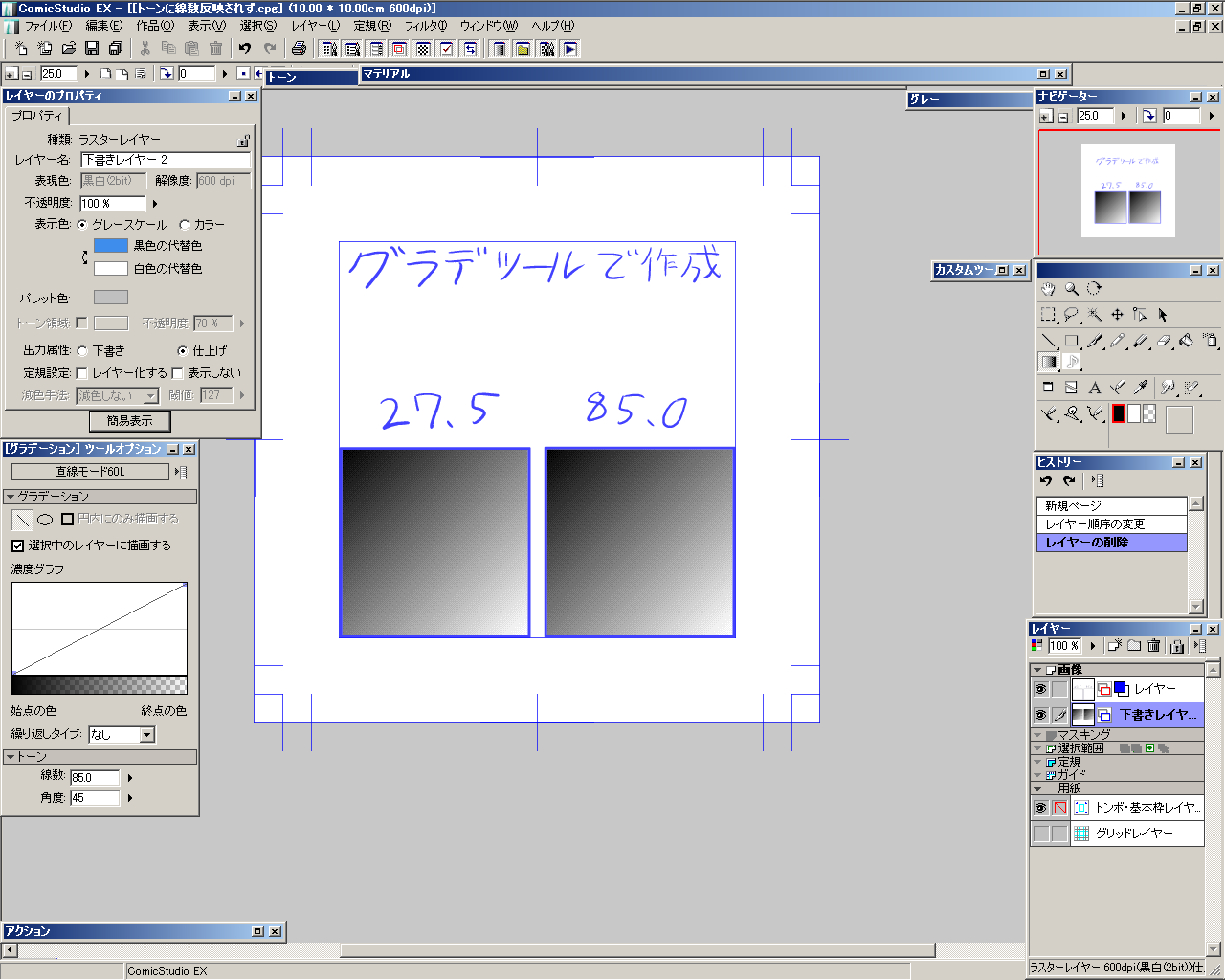The height and width of the screenshot is (980, 1225).
Task: Hide the 下書きレイヤー layer via eye icon
Action: (1040, 715)
